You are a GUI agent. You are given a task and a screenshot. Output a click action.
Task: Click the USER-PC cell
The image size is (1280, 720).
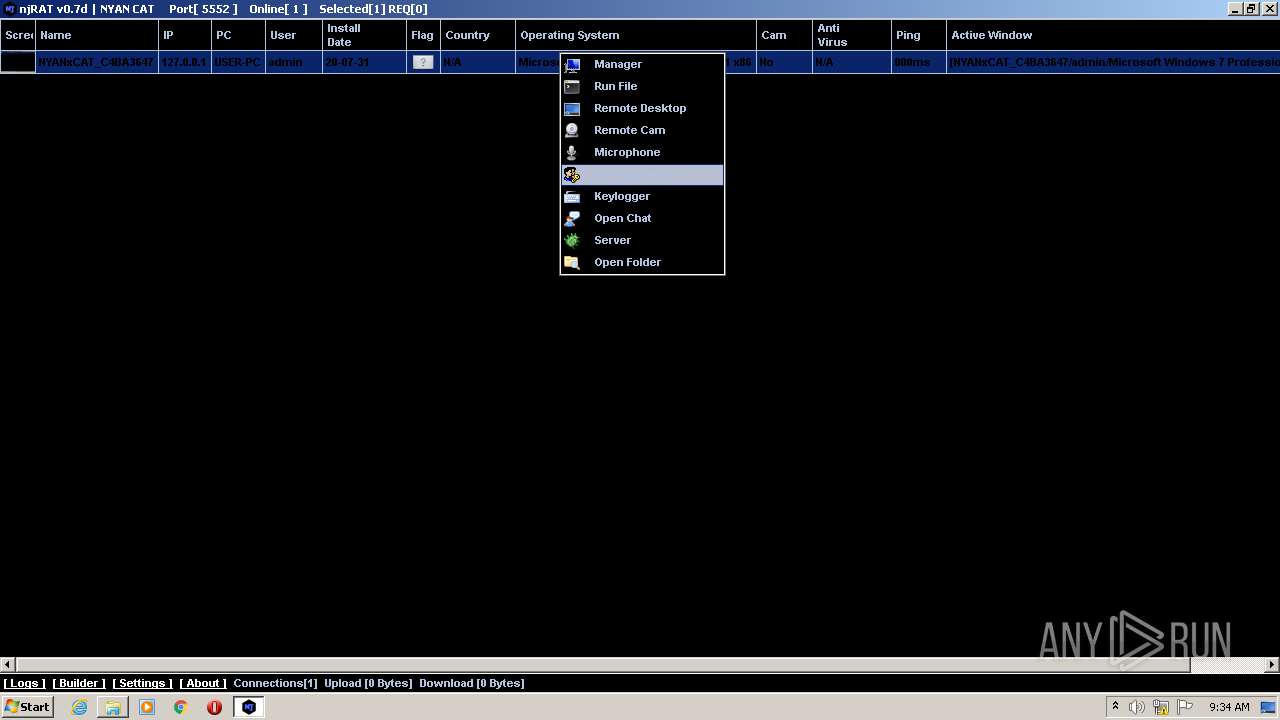pos(238,62)
